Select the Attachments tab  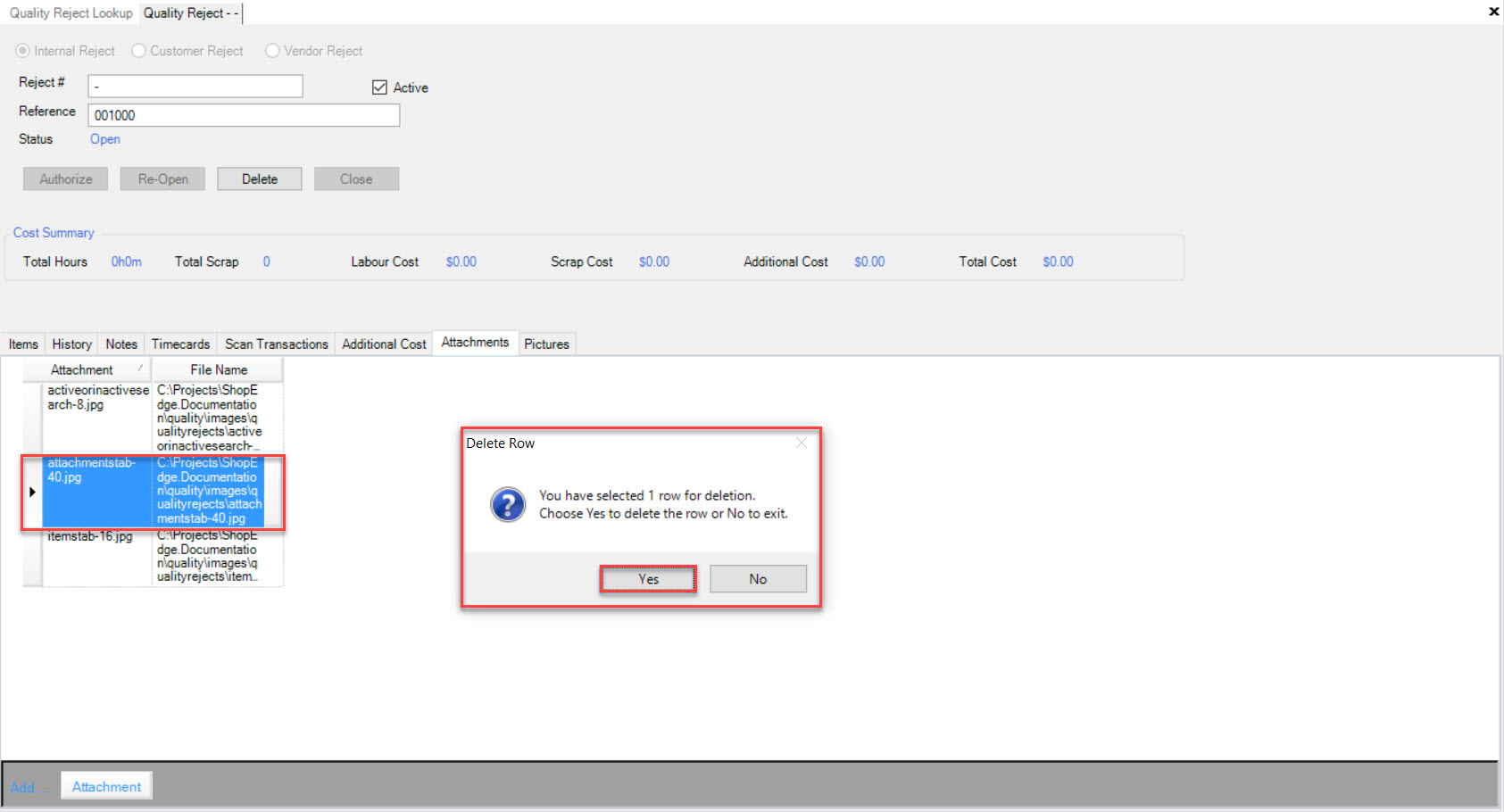click(x=475, y=343)
